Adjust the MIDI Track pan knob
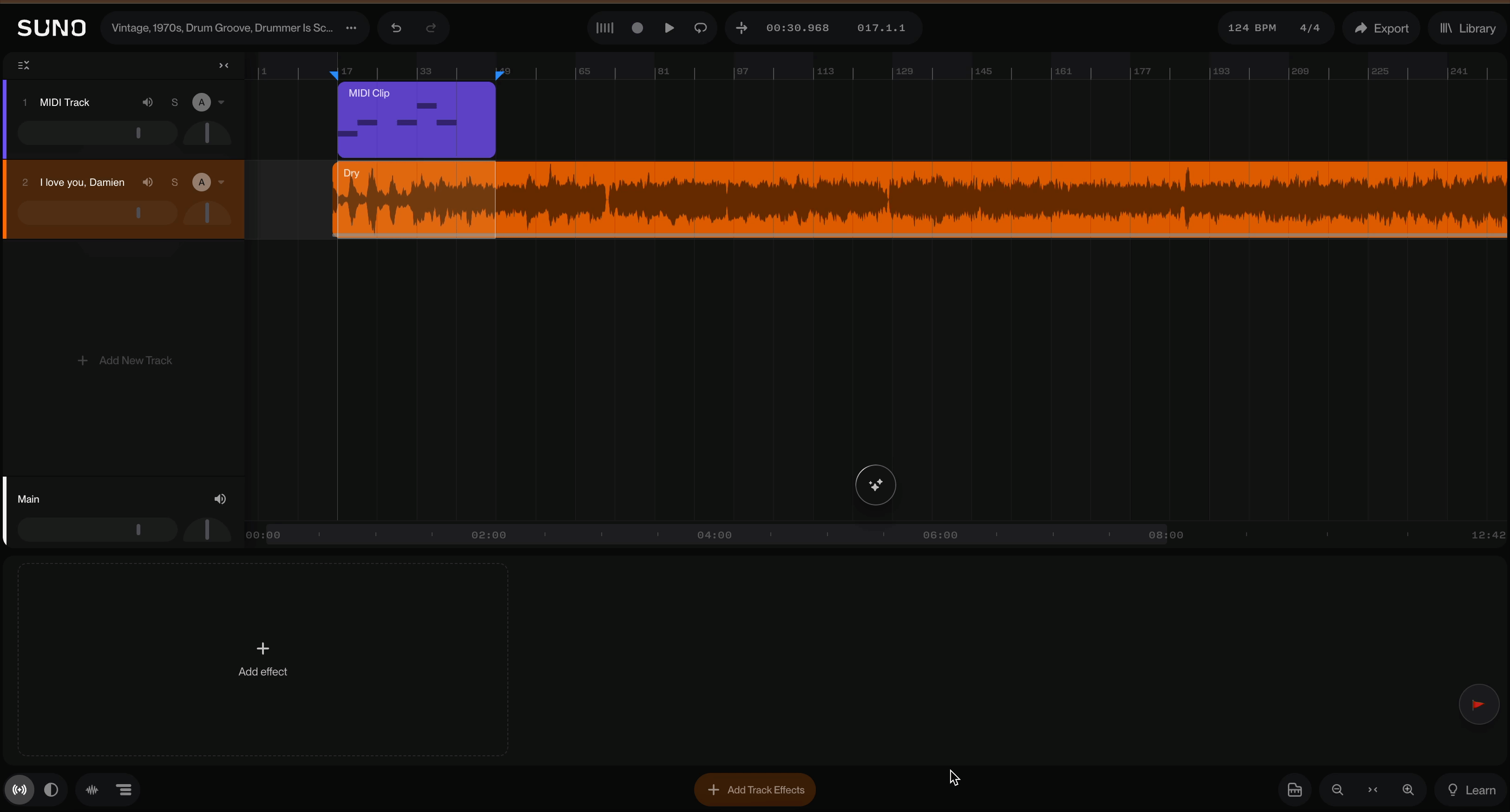This screenshot has width=1510, height=812. coord(207,132)
